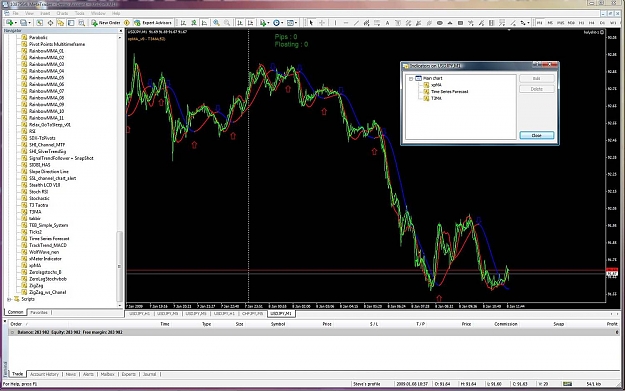This screenshot has width=625, height=391.
Task: Select SSL_channel_chart_alert in Navigator
Action: 52,178
